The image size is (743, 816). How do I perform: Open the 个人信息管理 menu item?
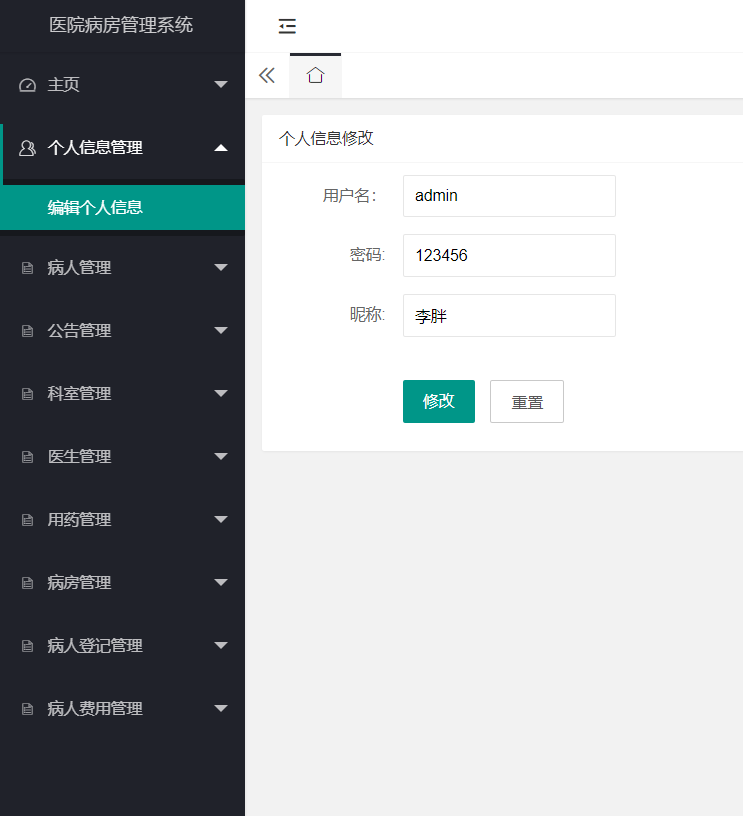(x=122, y=148)
